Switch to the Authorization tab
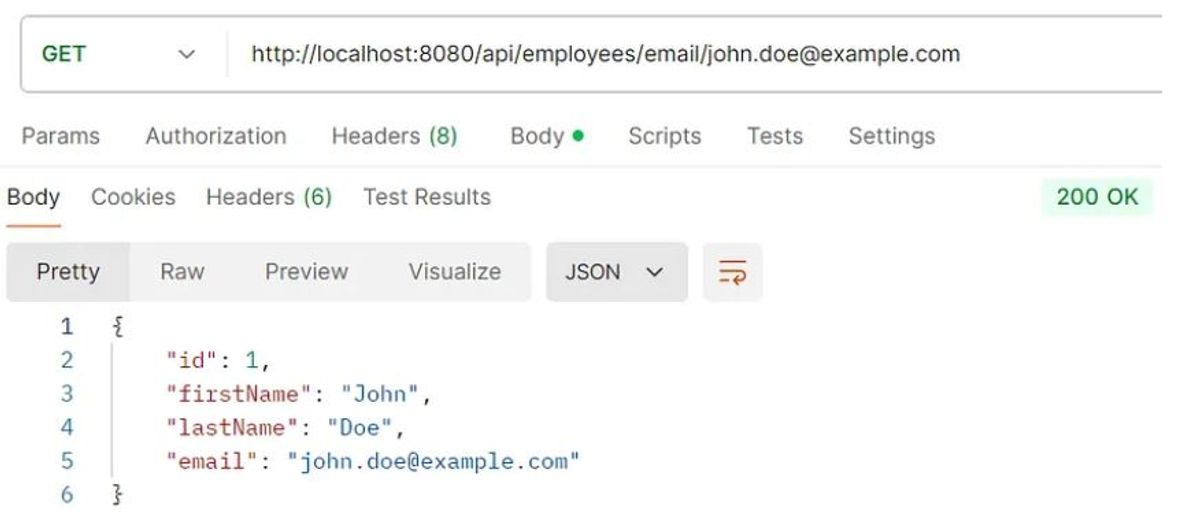 pos(216,136)
